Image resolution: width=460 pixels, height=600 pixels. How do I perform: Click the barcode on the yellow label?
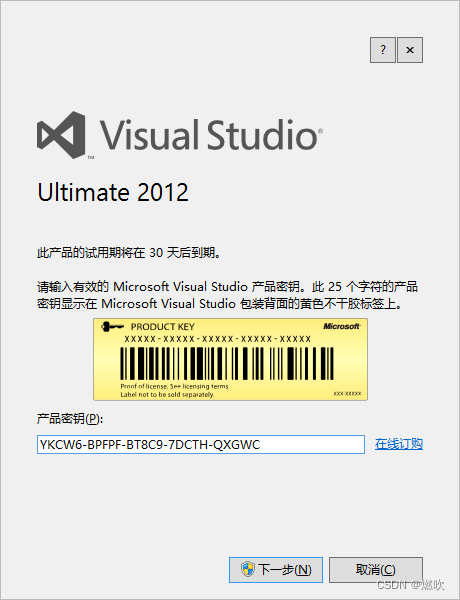click(x=227, y=364)
